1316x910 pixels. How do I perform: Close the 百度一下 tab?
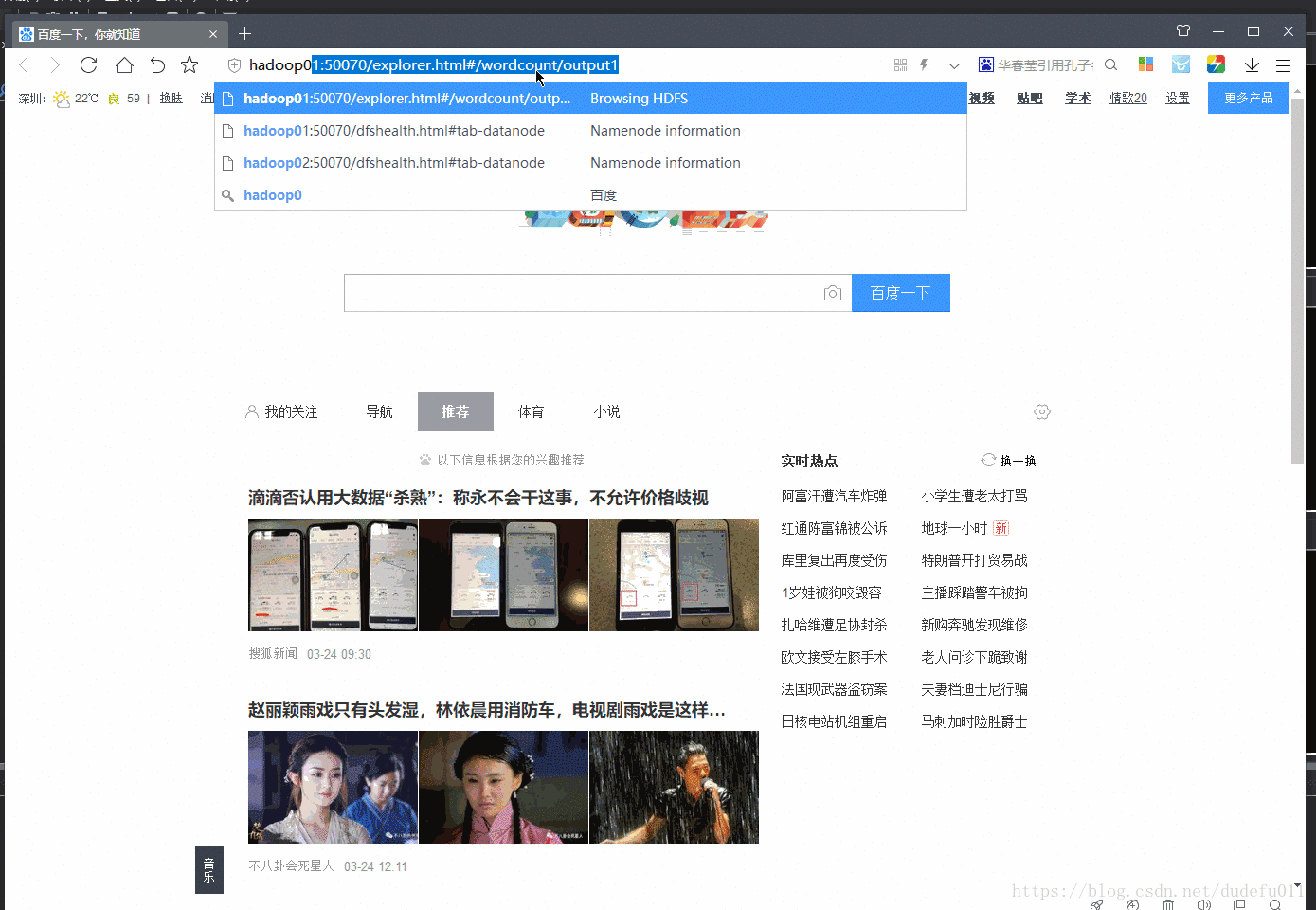pyautogui.click(x=213, y=34)
